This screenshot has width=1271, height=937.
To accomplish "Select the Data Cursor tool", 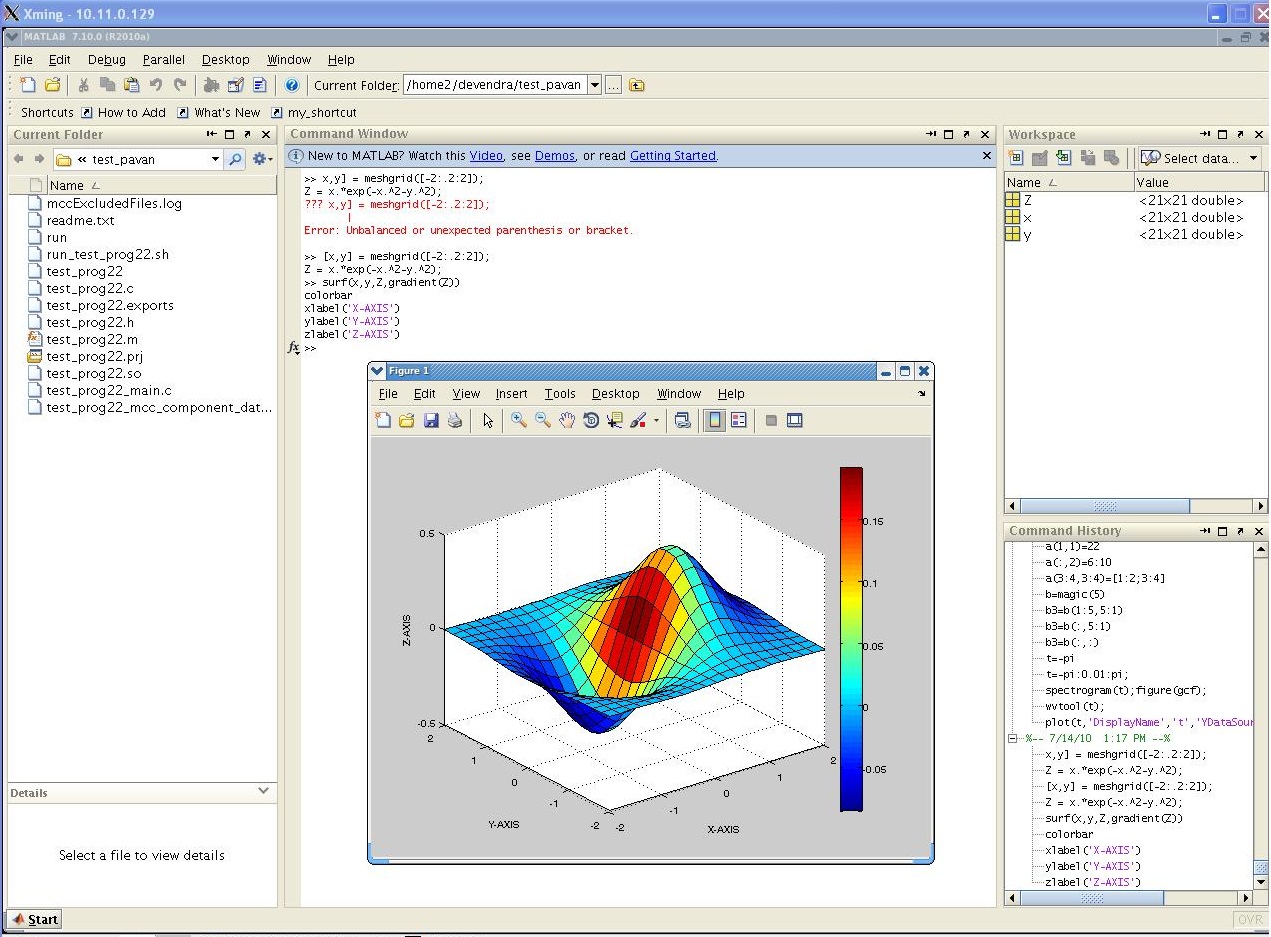I will click(x=614, y=421).
